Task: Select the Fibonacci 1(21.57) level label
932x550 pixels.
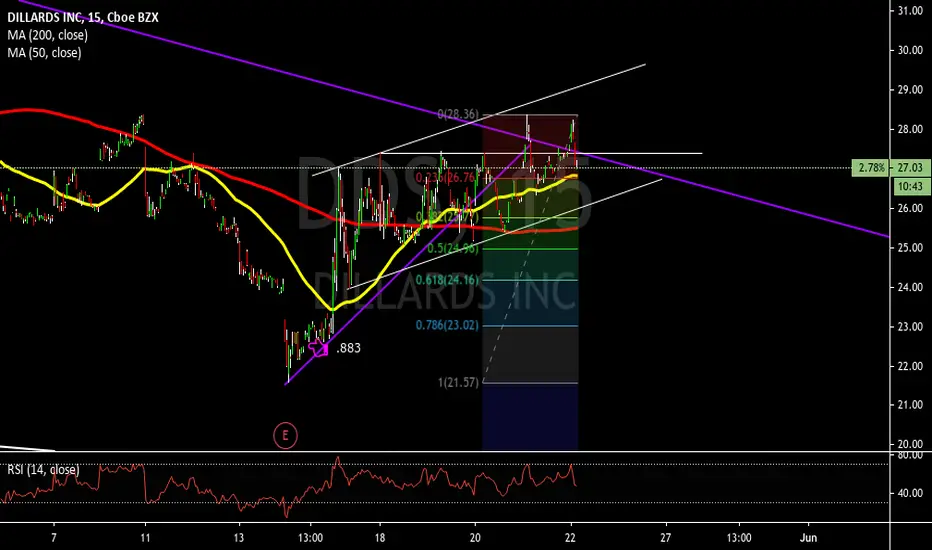Action: 458,382
